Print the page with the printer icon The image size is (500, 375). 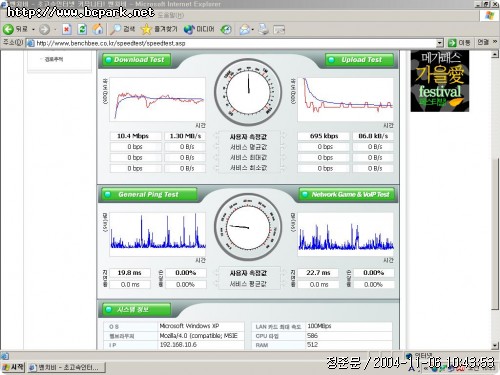click(x=263, y=29)
